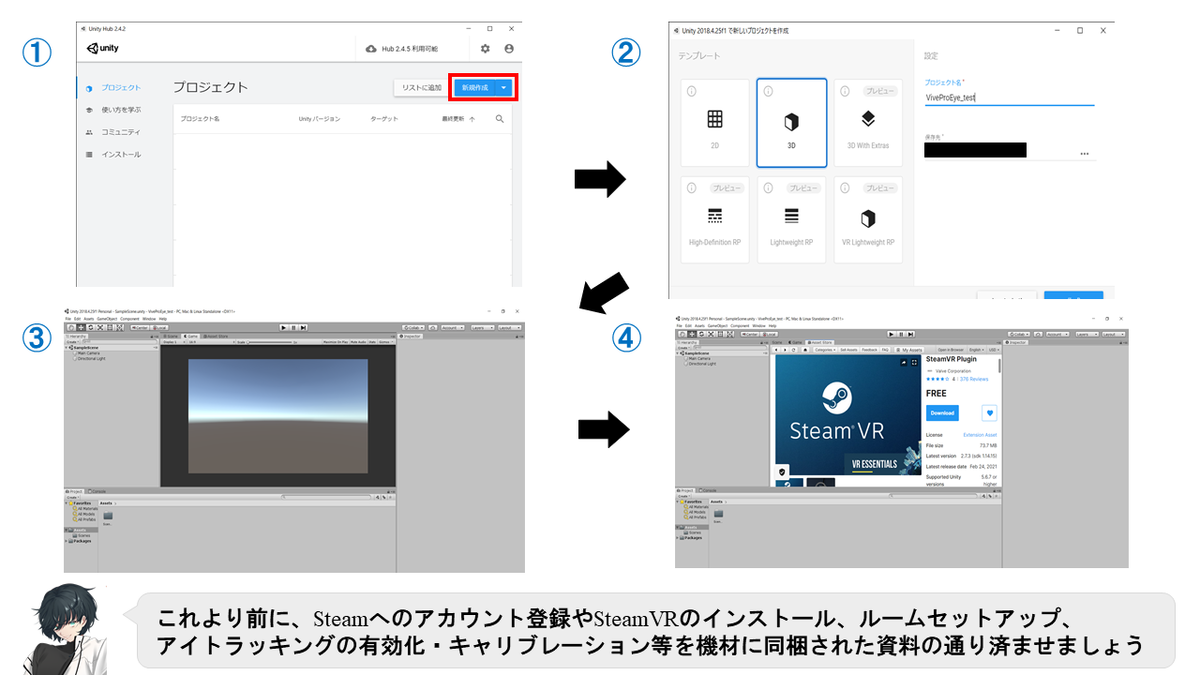Open Account dropdown in Game view editor
The height and width of the screenshot is (675, 1200).
tap(453, 328)
